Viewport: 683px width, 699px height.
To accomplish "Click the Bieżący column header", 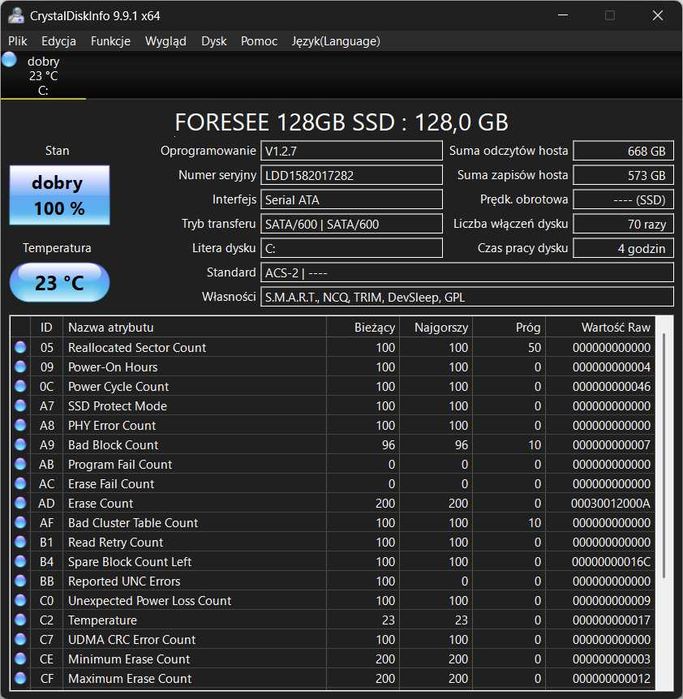I will pos(363,328).
